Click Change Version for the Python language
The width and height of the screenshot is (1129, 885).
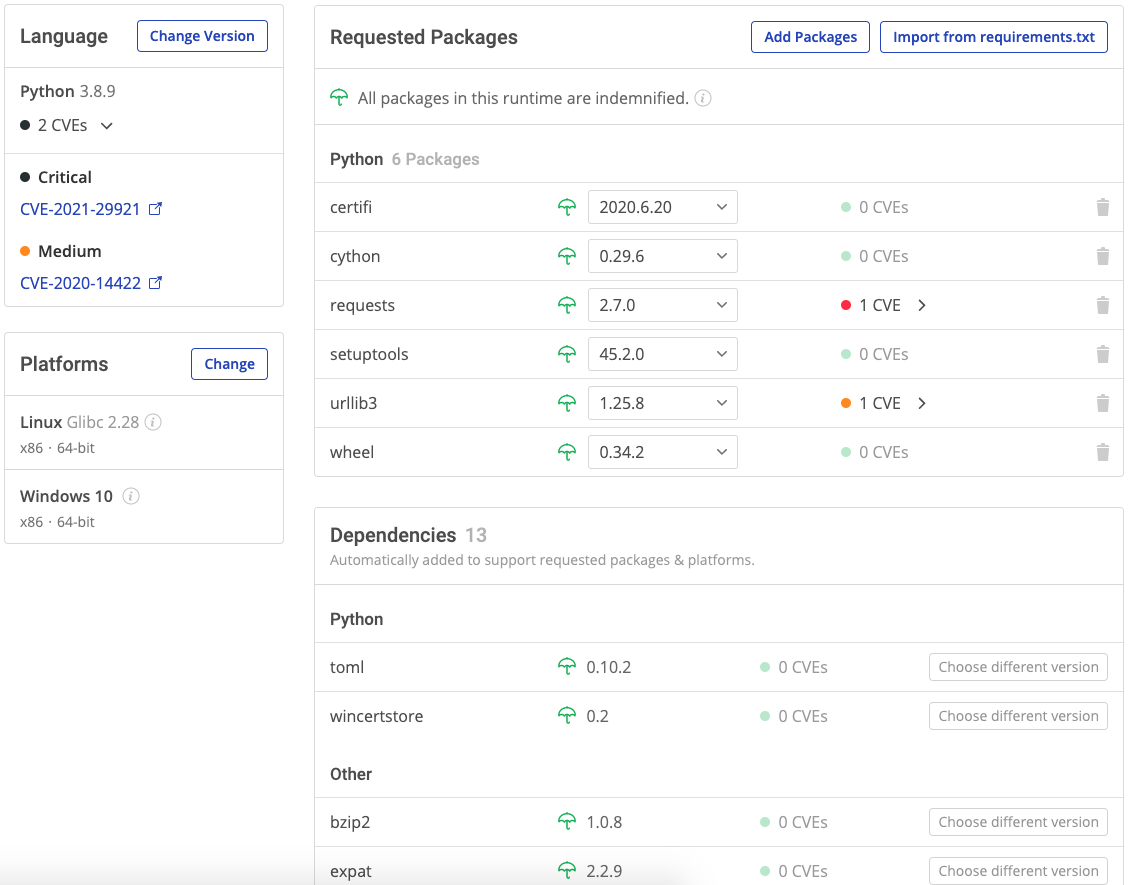[x=202, y=36]
